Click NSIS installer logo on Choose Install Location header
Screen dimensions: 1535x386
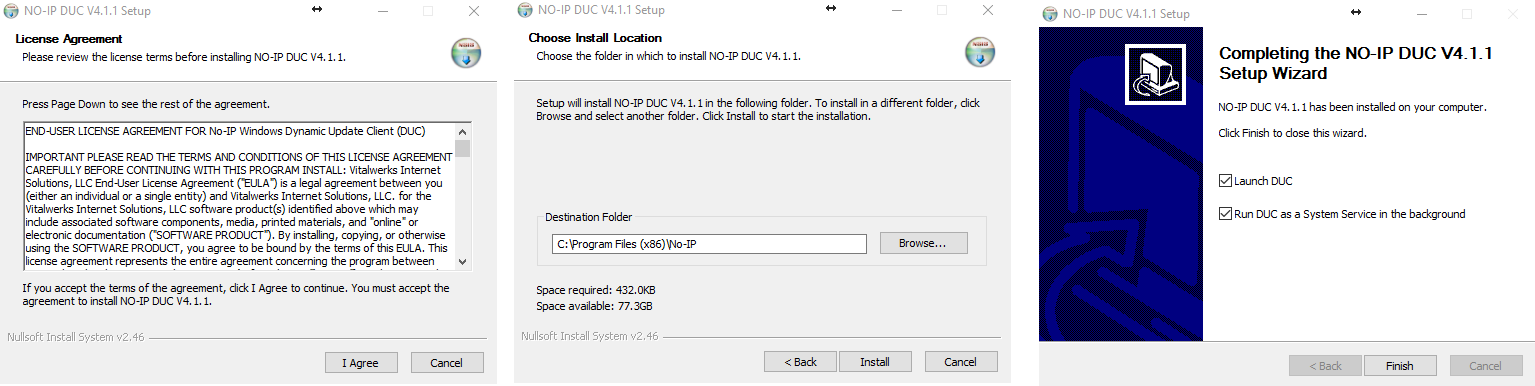979,53
